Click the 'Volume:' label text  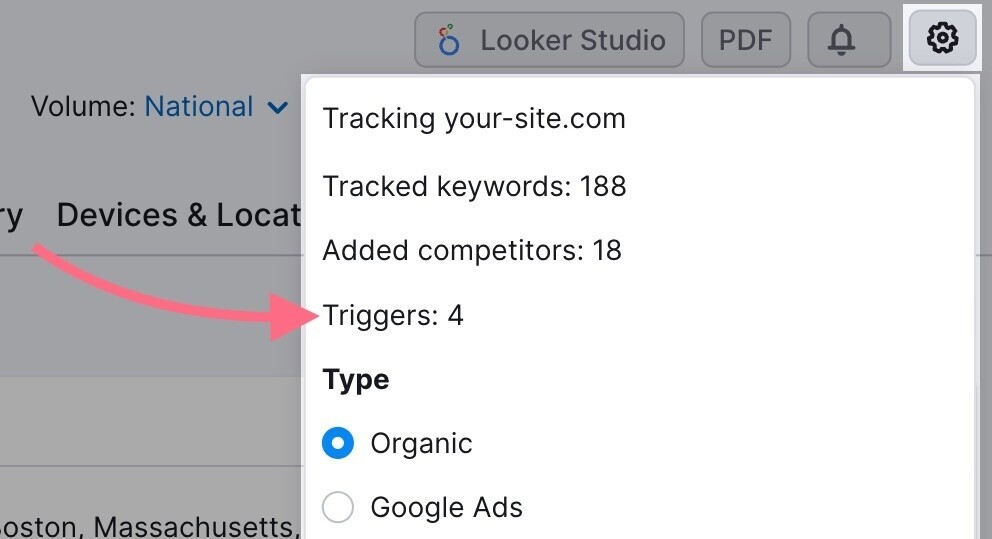coord(84,107)
